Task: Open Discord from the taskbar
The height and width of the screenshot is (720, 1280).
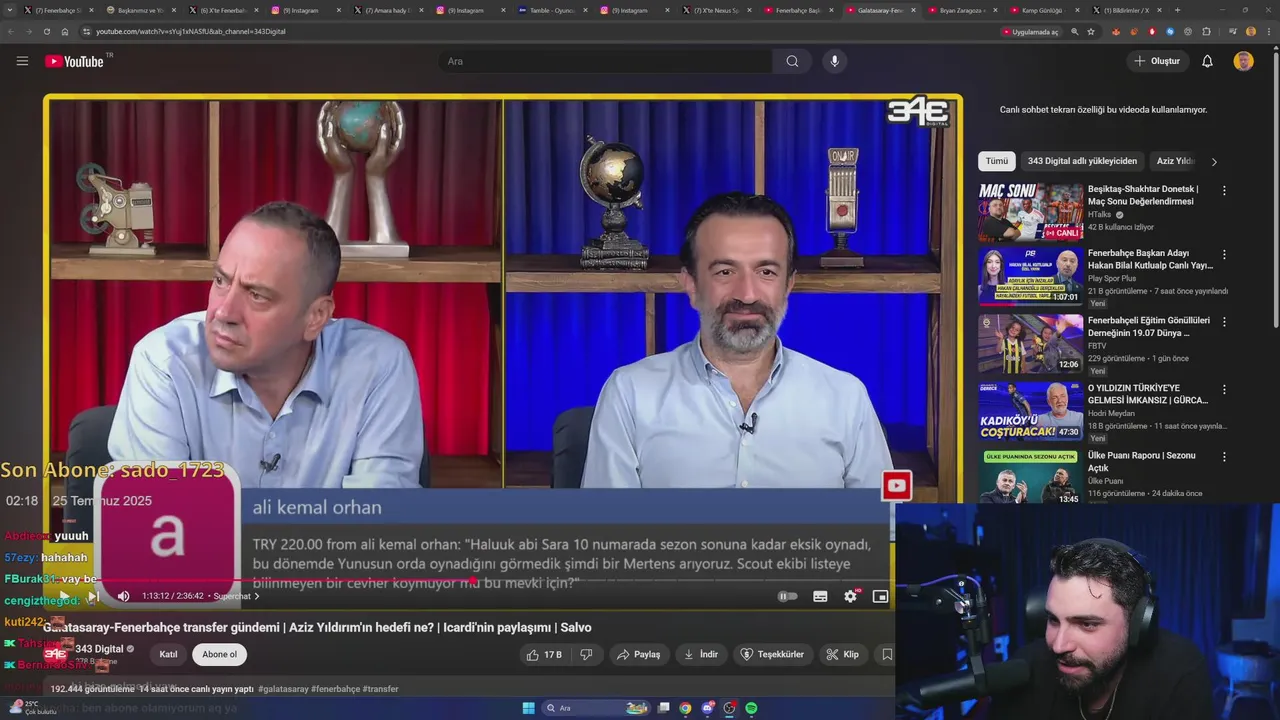Action: click(x=707, y=708)
